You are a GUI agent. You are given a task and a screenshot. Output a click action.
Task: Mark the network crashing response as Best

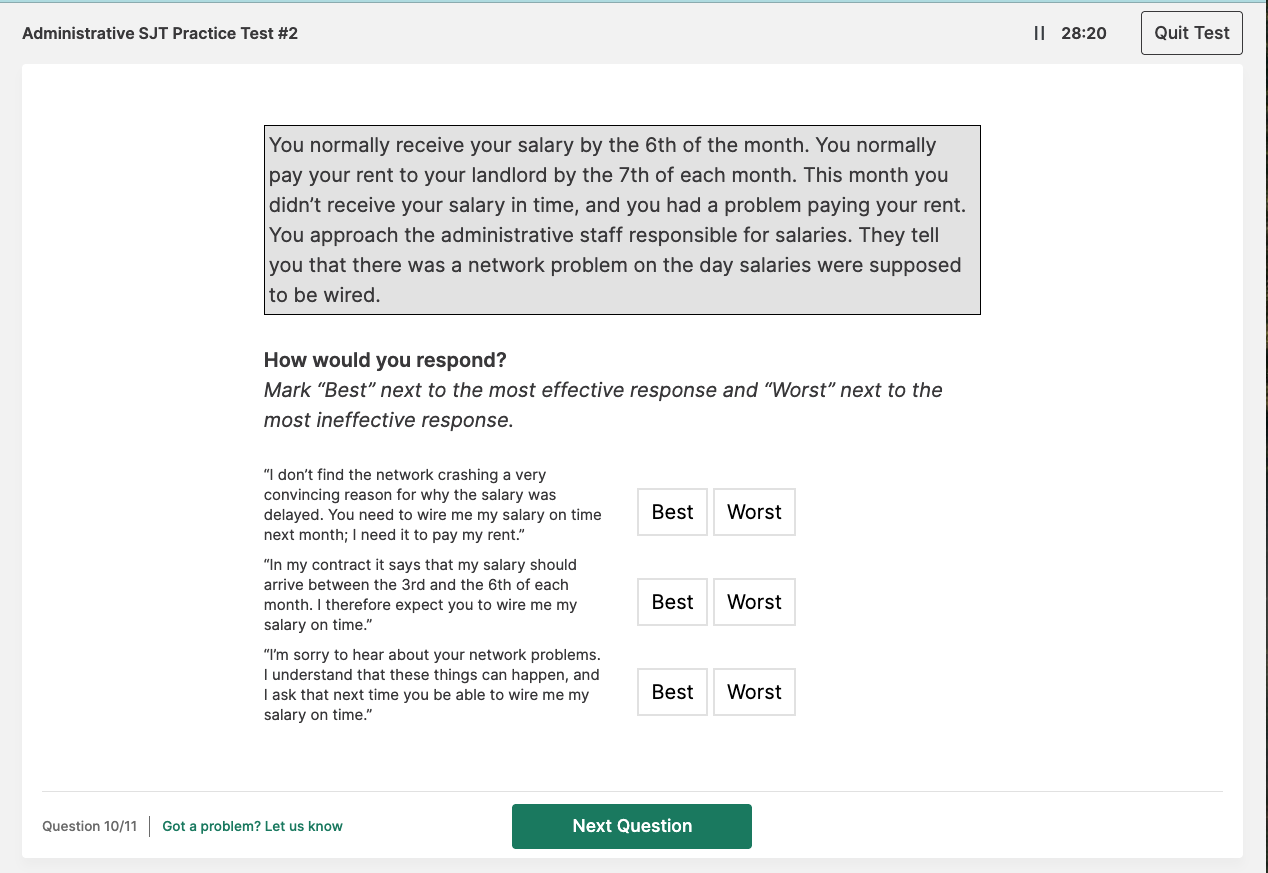(x=672, y=512)
